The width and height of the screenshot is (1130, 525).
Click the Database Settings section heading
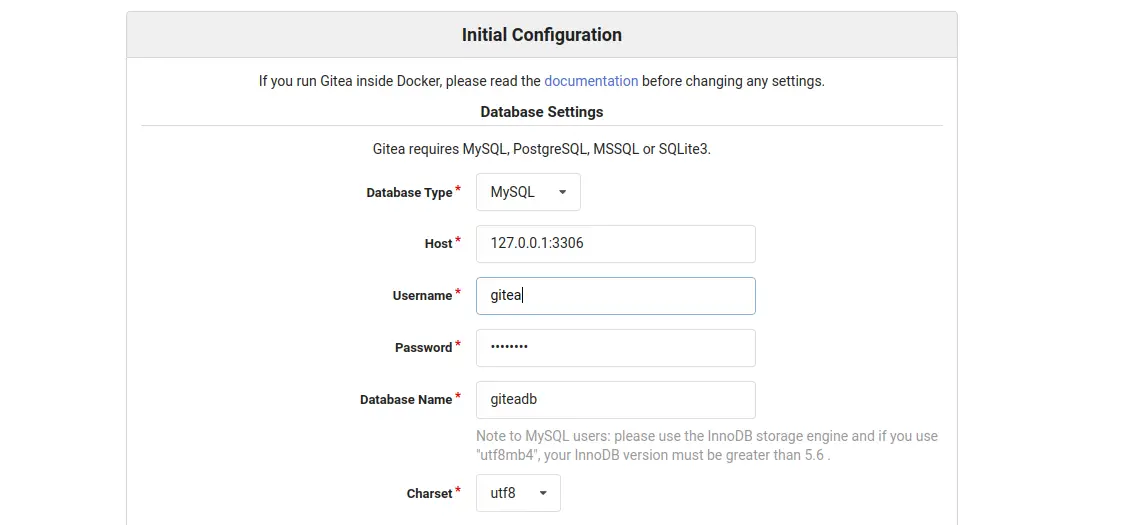click(x=541, y=111)
